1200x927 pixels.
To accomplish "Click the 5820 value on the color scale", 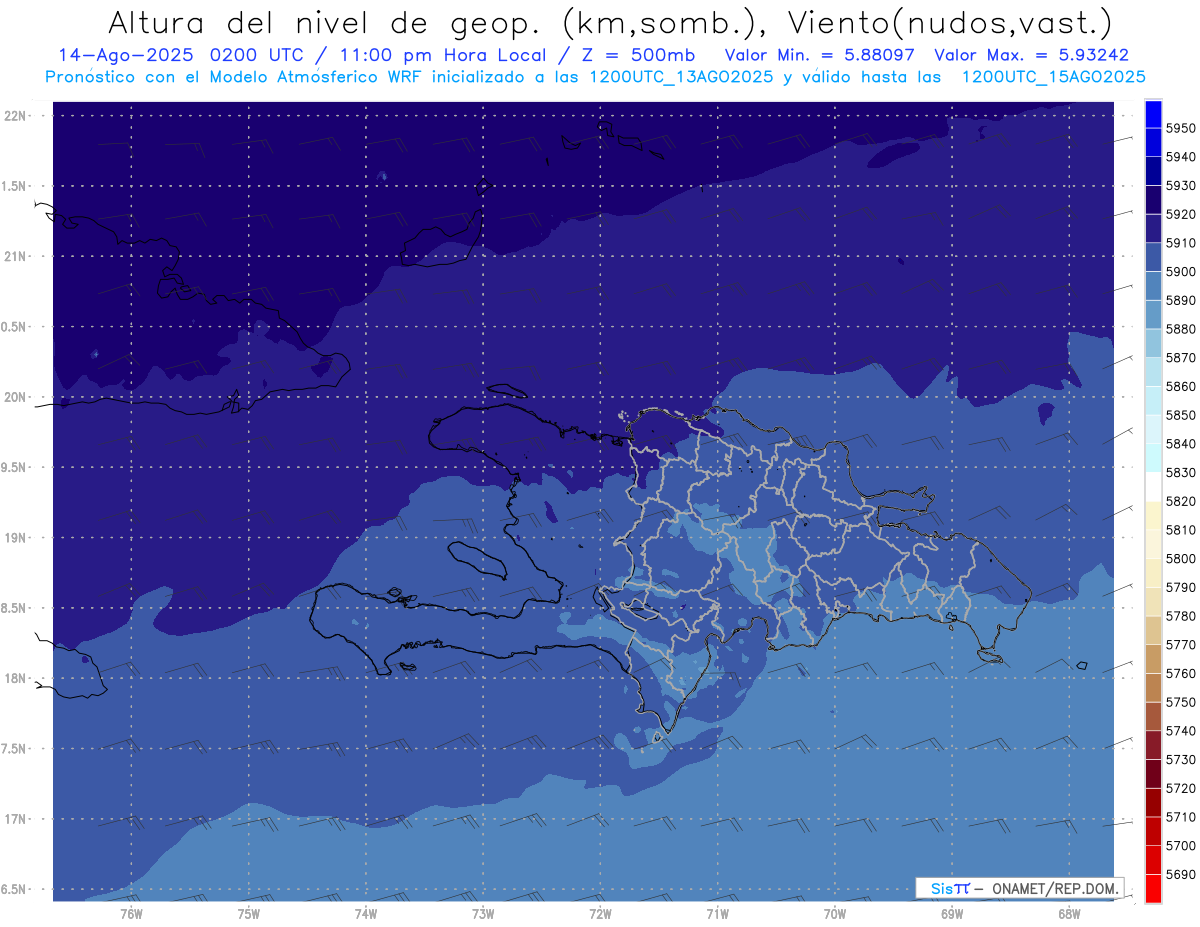I will [x=1180, y=501].
